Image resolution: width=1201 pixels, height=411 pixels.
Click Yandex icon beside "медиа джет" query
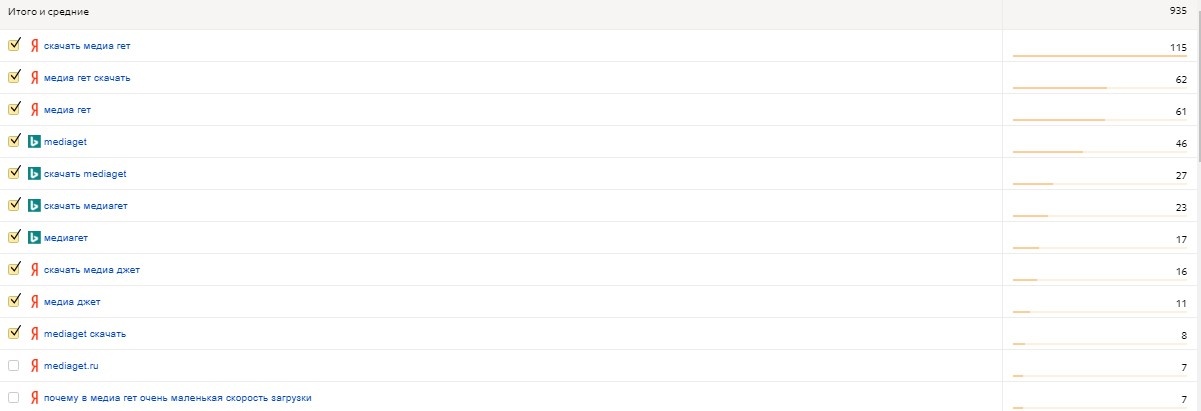(x=34, y=302)
